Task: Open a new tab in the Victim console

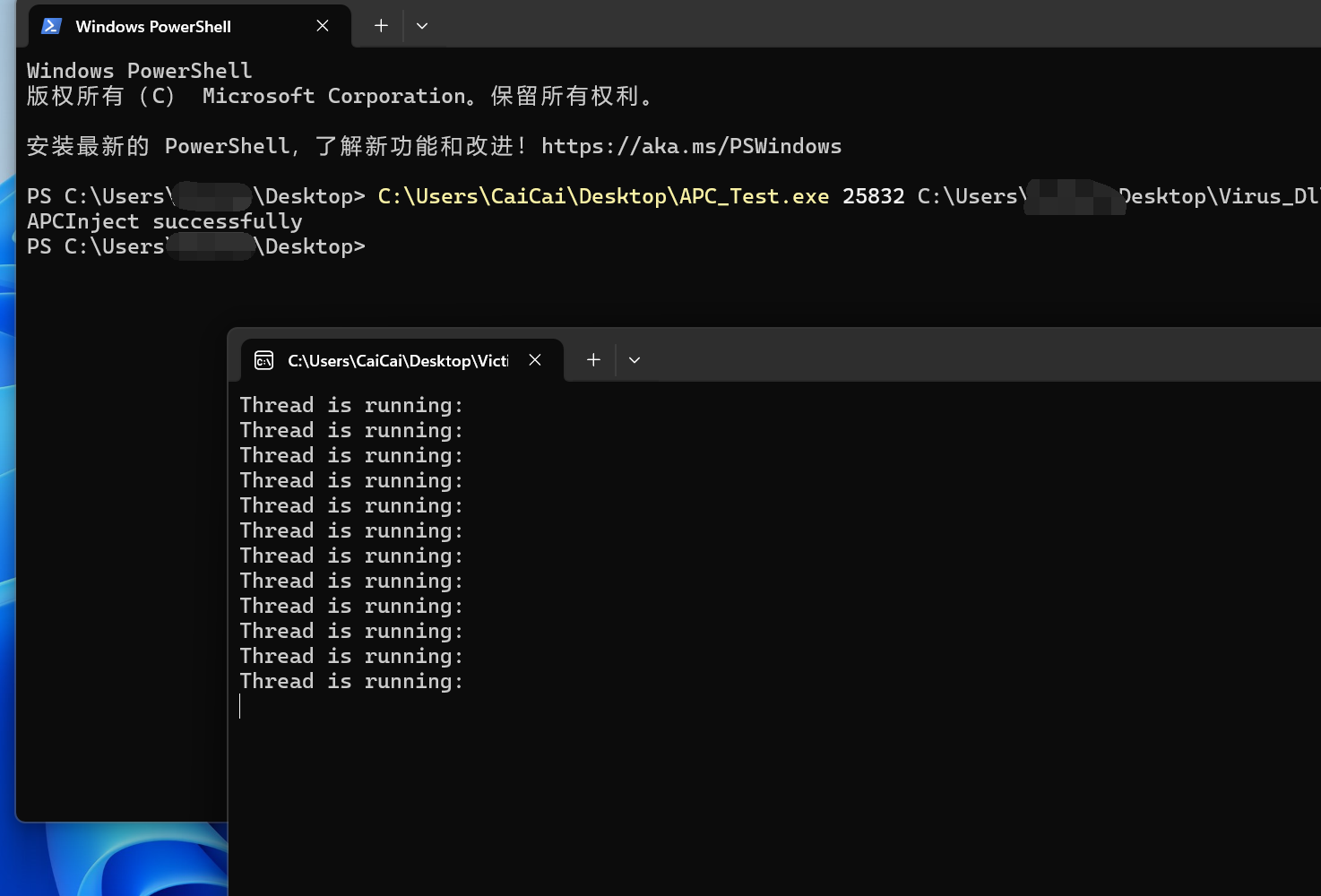Action: point(593,360)
